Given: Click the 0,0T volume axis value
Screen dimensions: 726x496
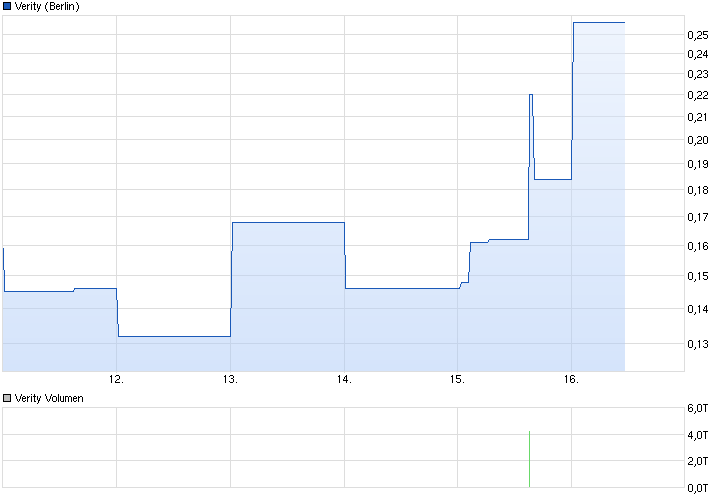Looking at the screenshot, I should pyautogui.click(x=698, y=488).
